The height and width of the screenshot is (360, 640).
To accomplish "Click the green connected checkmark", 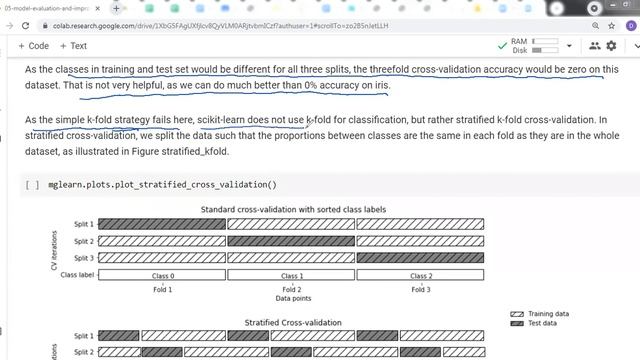I will [x=502, y=46].
